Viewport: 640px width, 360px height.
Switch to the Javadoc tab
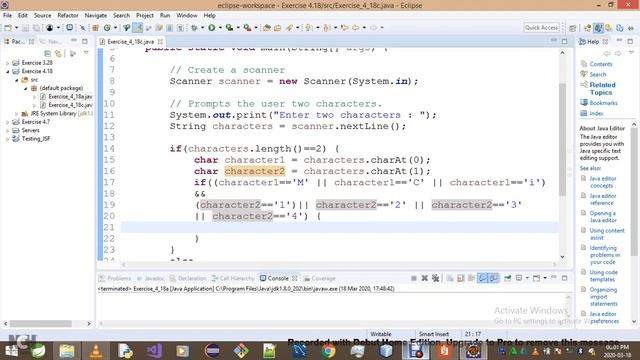[150, 278]
